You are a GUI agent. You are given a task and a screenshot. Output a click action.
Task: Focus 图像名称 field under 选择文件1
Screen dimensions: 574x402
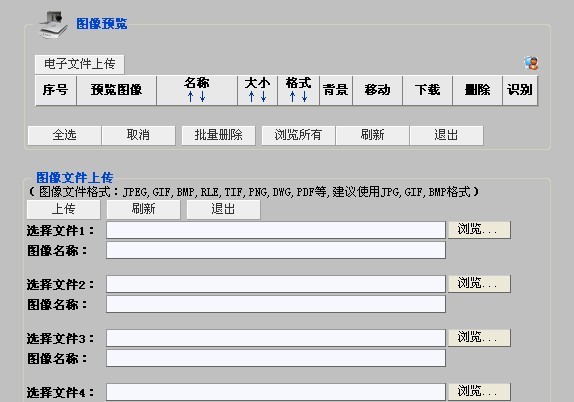pos(276,250)
